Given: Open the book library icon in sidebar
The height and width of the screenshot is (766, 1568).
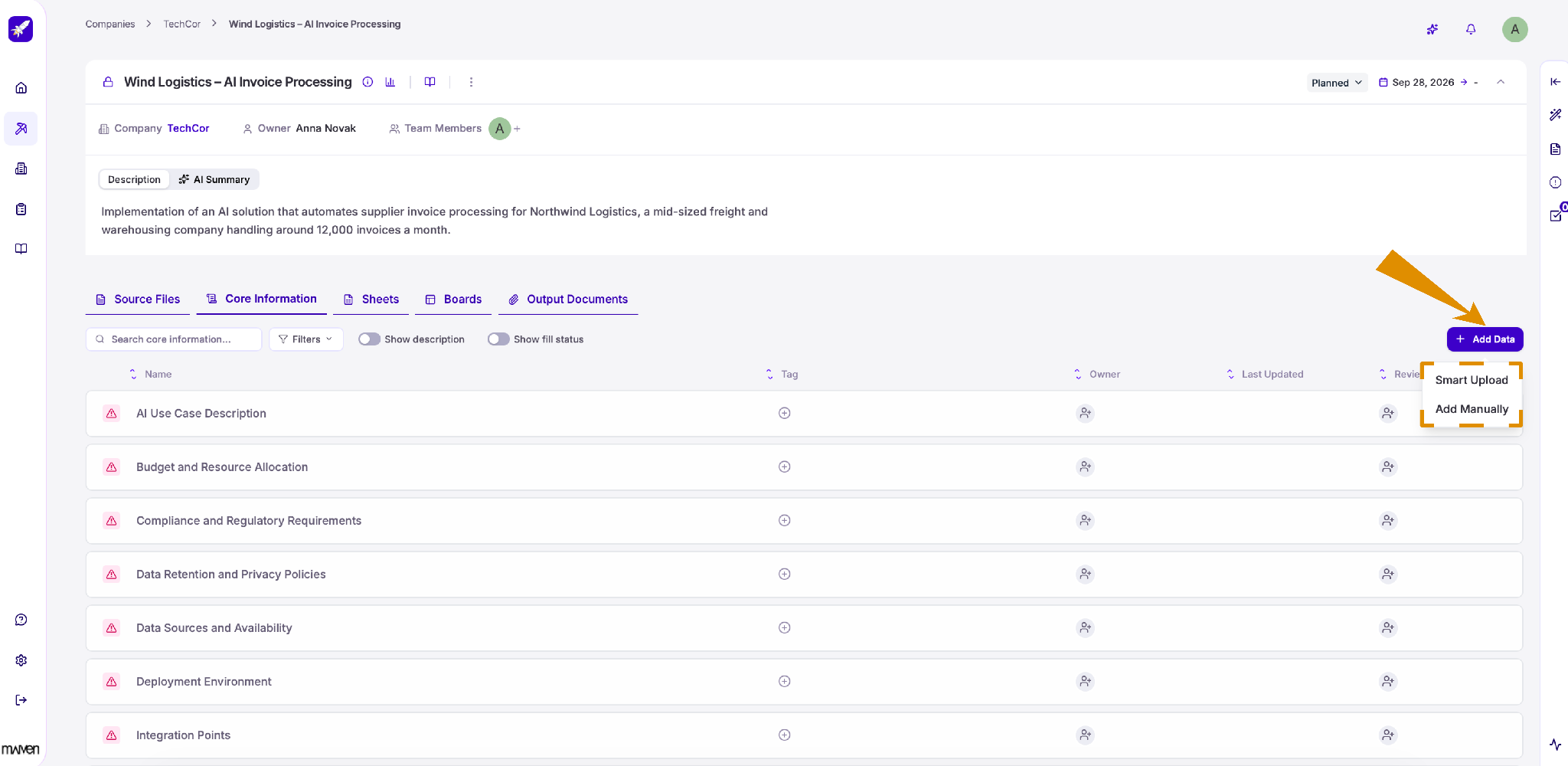Looking at the screenshot, I should pos(21,249).
